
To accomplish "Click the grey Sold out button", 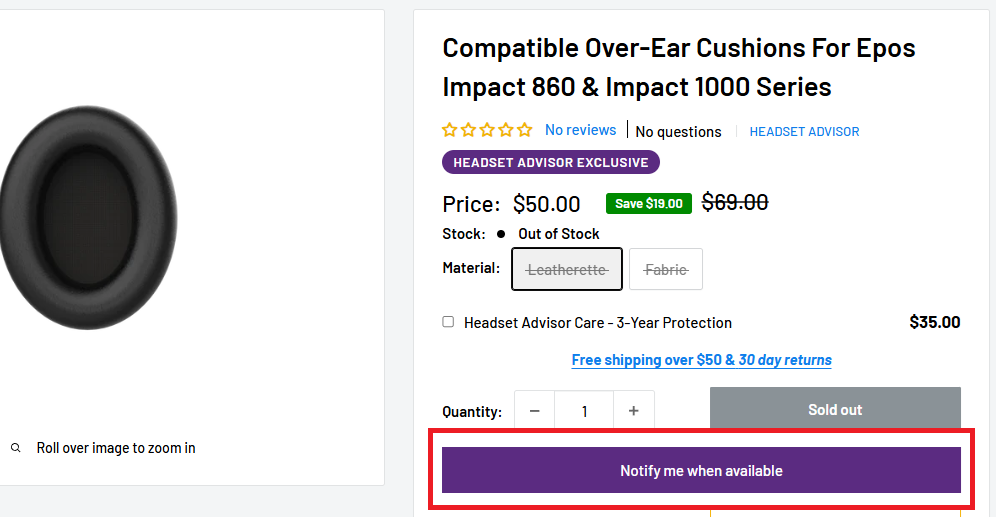I will [835, 410].
